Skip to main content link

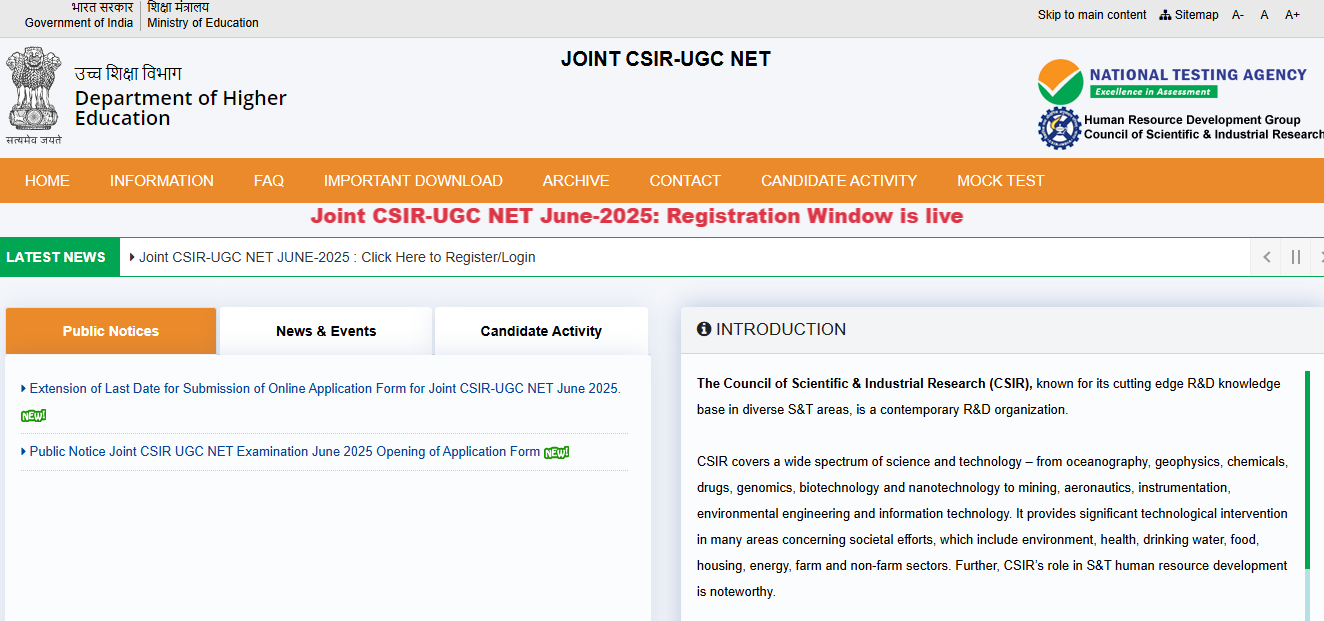[1092, 15]
